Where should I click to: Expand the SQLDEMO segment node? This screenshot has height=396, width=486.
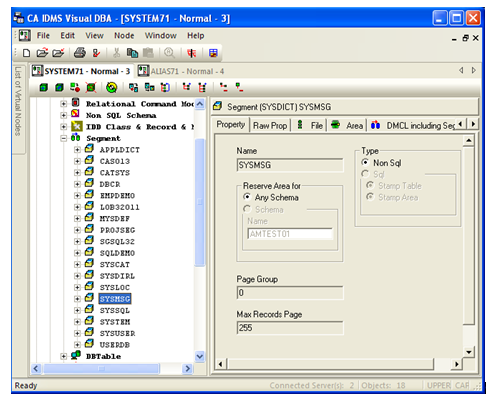tap(77, 253)
